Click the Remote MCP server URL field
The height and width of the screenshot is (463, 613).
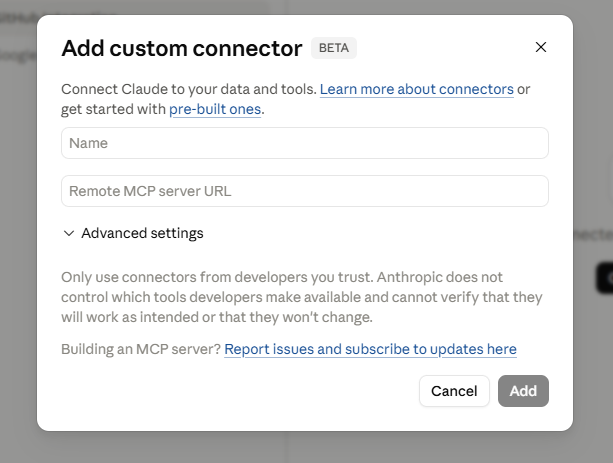(x=305, y=191)
